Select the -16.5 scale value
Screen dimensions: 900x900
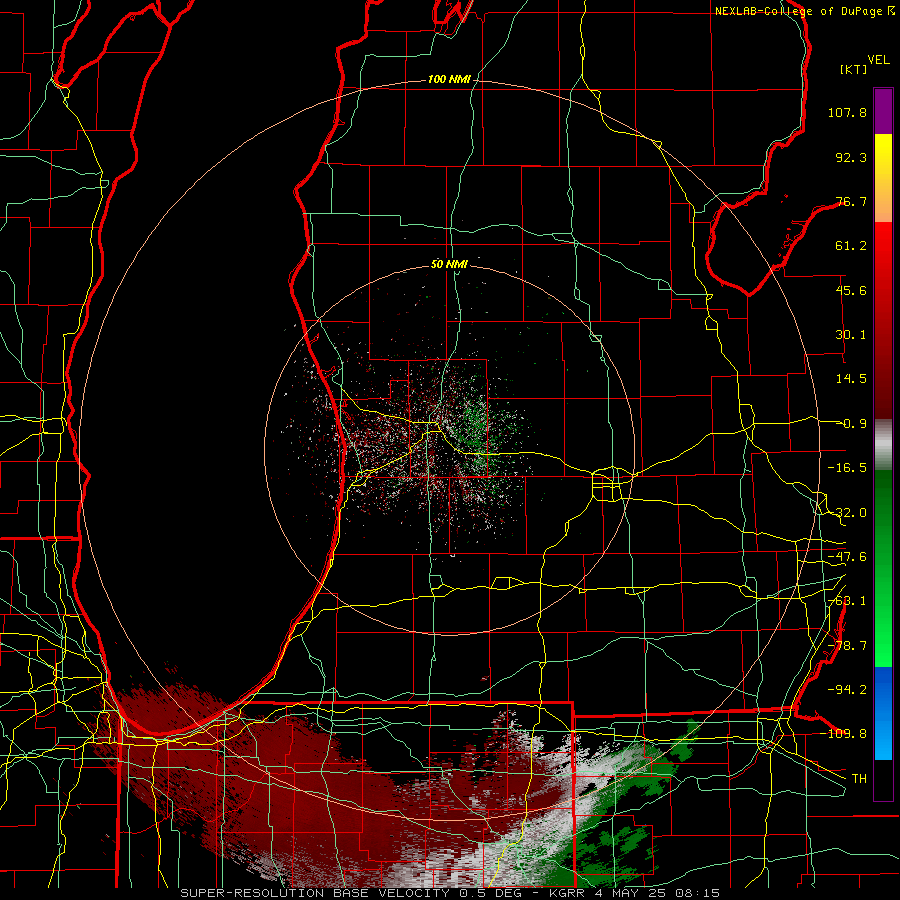coord(847,468)
